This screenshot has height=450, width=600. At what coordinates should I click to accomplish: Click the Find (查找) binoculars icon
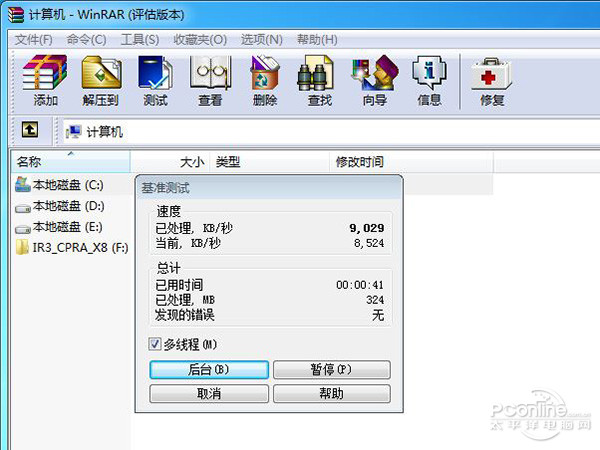[315, 73]
